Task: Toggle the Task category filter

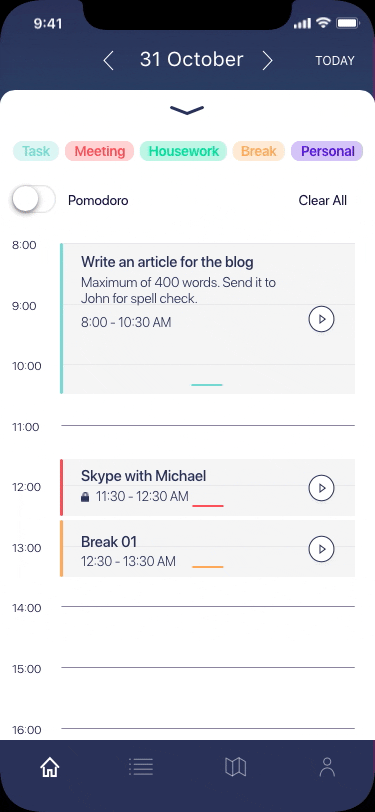Action: click(x=36, y=151)
